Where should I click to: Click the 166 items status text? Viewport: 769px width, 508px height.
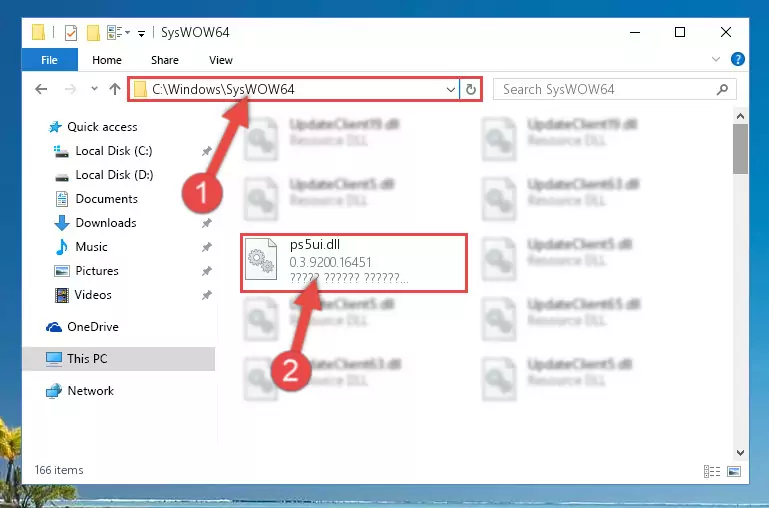click(59, 470)
